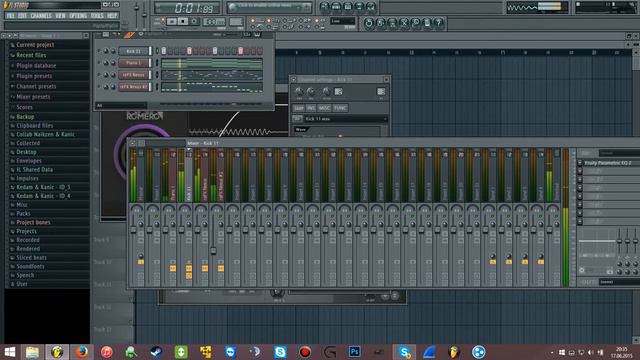Viewport: 640px width, 360px height.
Task: Select the Kick 11 channel button
Action: coord(133,51)
